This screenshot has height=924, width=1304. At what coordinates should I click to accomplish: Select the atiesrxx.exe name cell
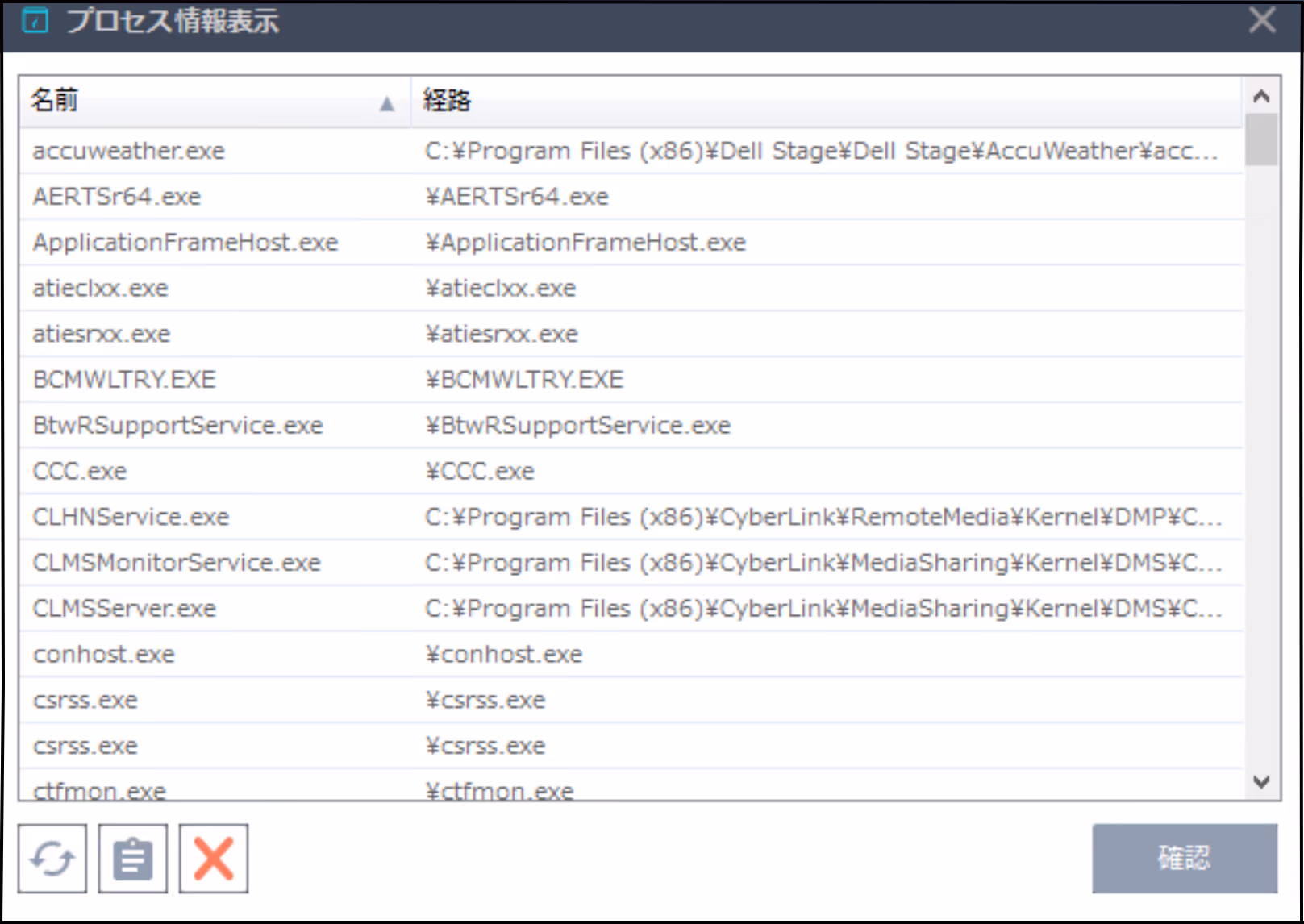tap(215, 335)
